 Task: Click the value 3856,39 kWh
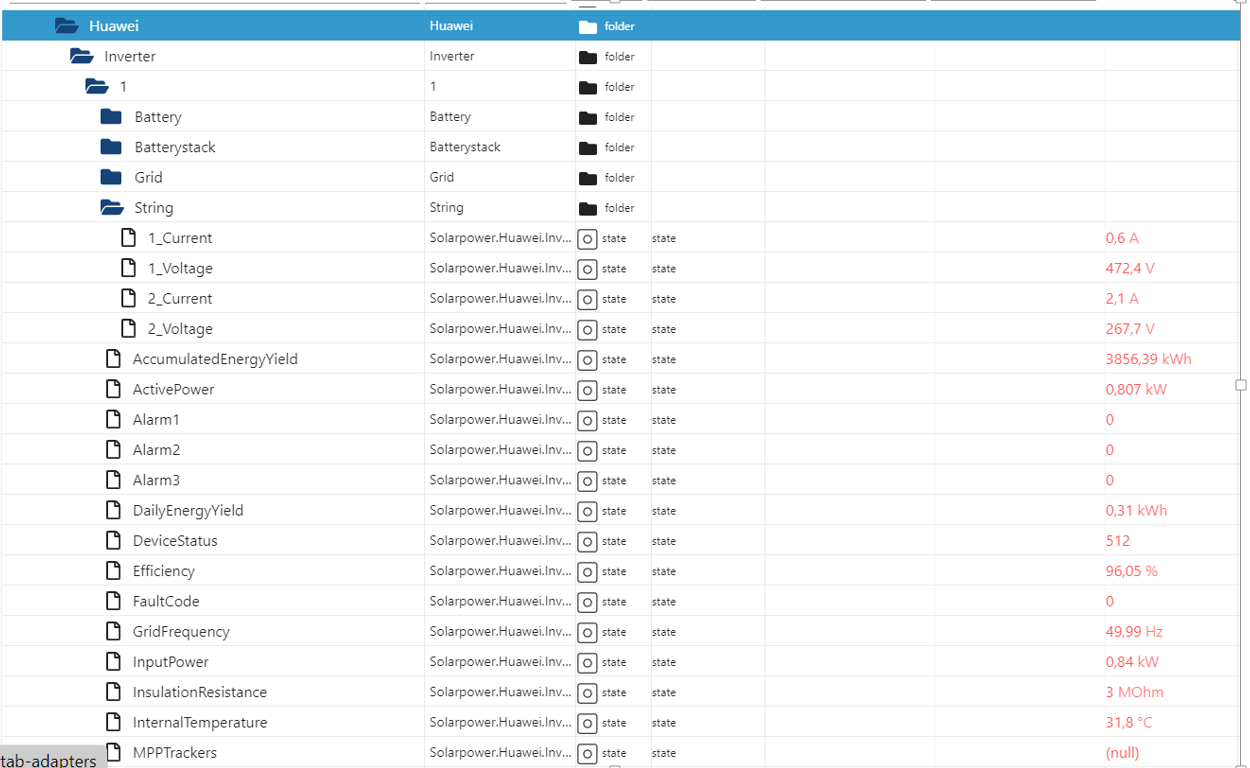(x=1148, y=359)
